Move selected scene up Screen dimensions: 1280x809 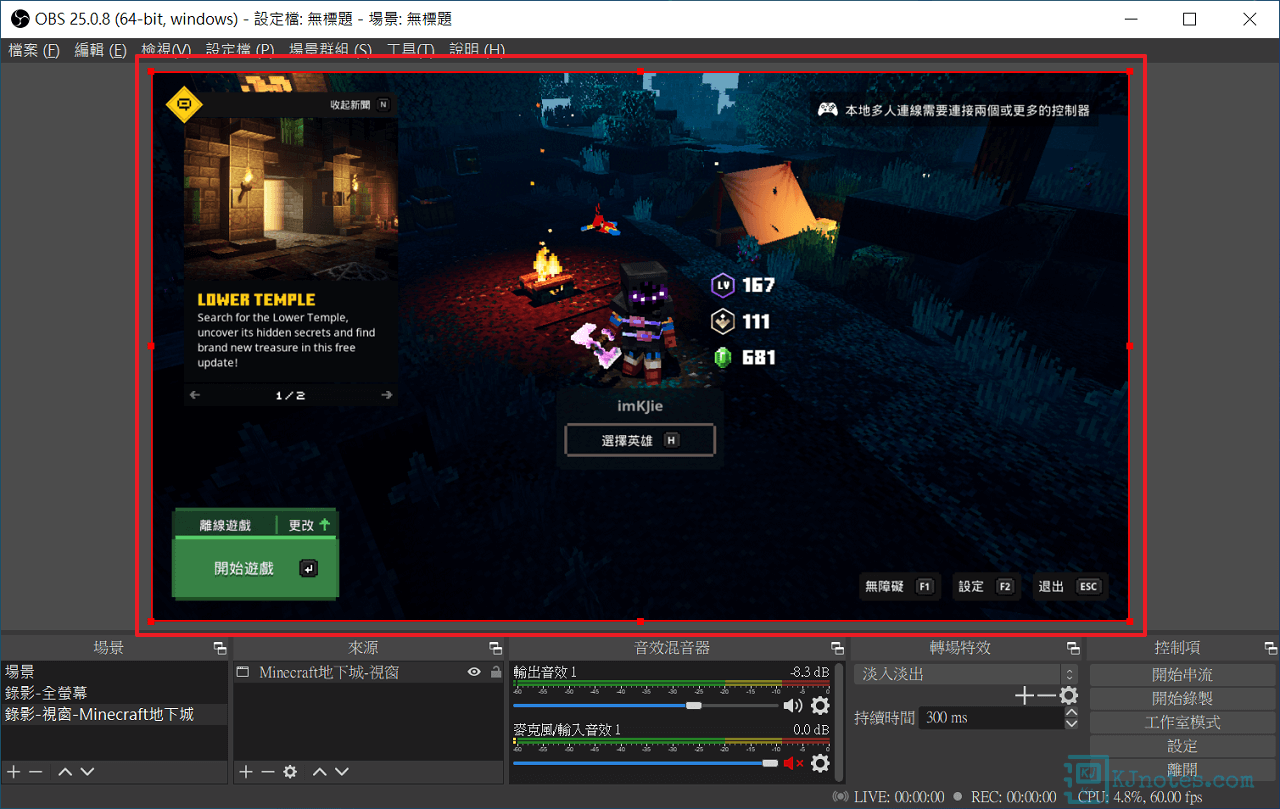pos(65,772)
